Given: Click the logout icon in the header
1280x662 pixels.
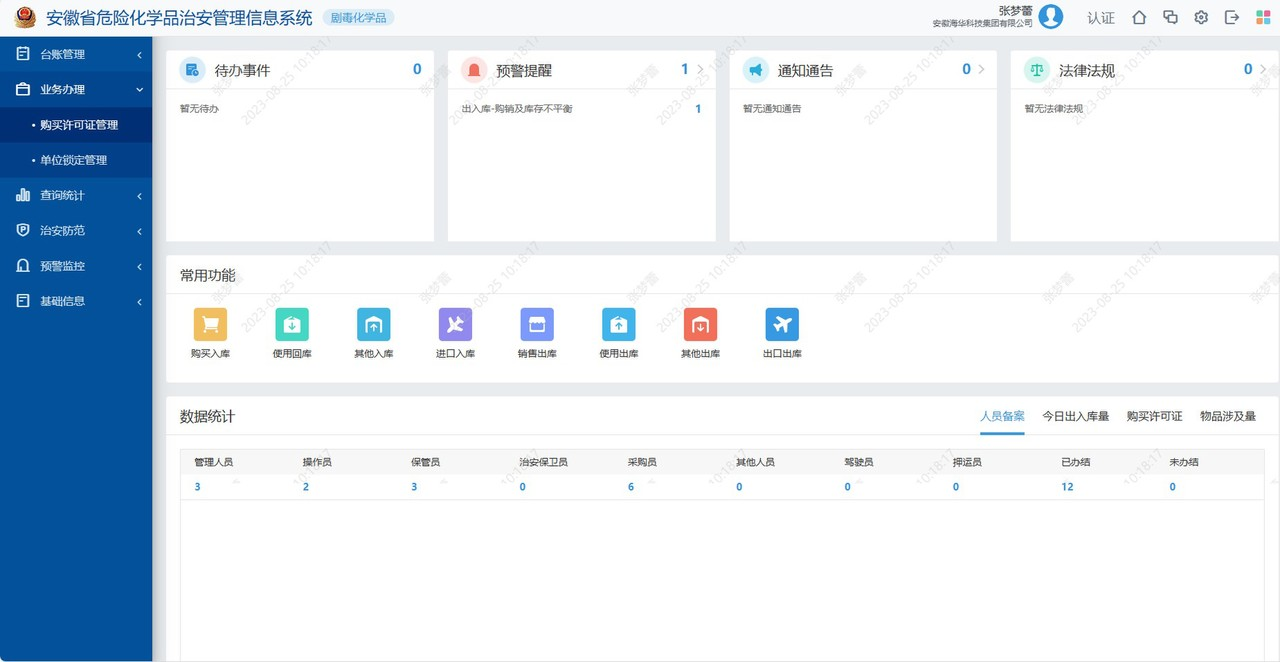Looking at the screenshot, I should [x=1232, y=17].
